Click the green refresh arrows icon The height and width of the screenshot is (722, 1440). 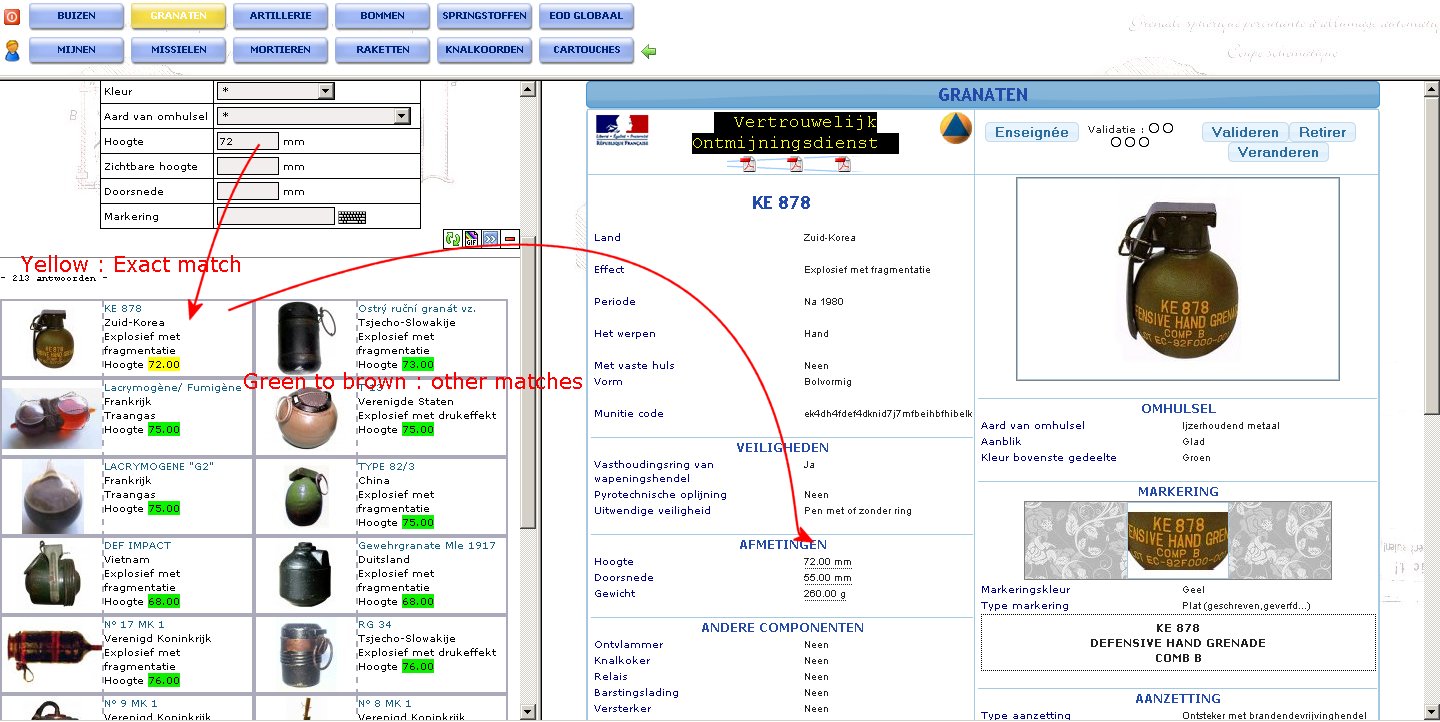point(453,238)
